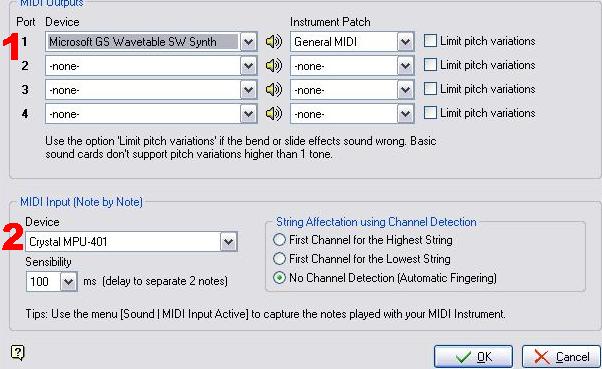Image resolution: width=602 pixels, height=369 pixels.
Task: Click the Cancel button
Action: tap(561, 357)
